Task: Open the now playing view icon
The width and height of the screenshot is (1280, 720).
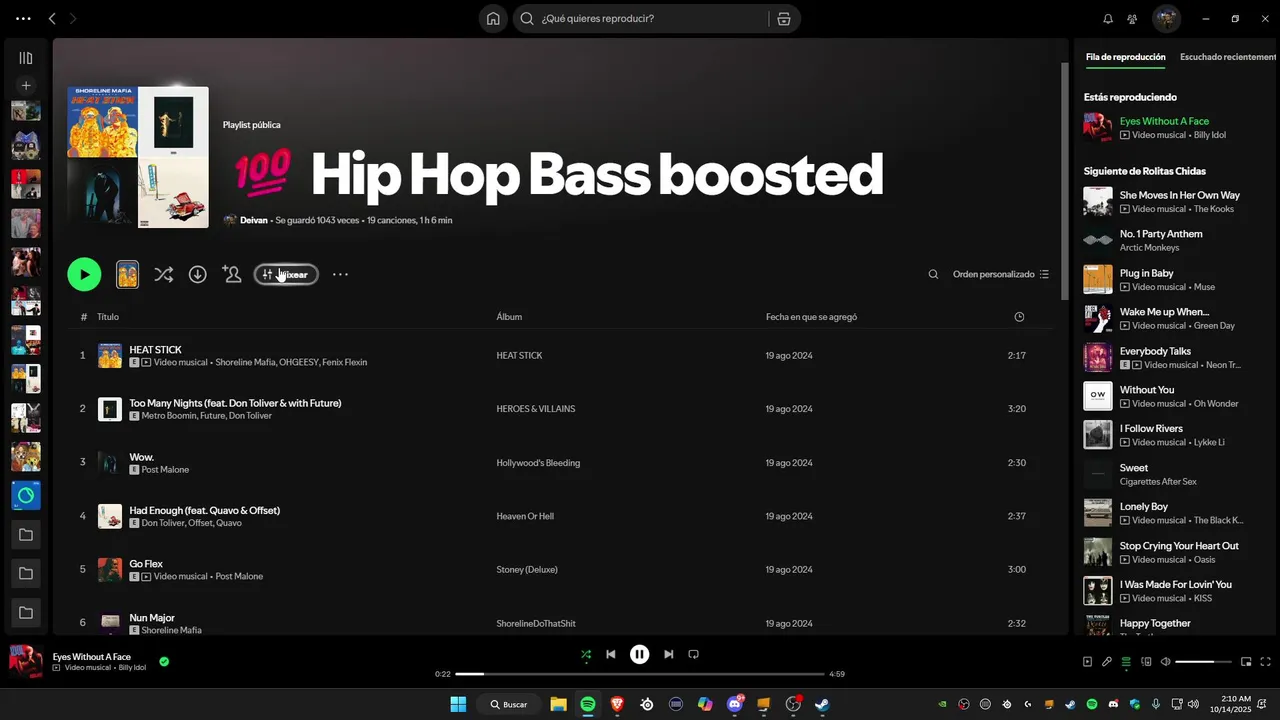Action: 1088,661
